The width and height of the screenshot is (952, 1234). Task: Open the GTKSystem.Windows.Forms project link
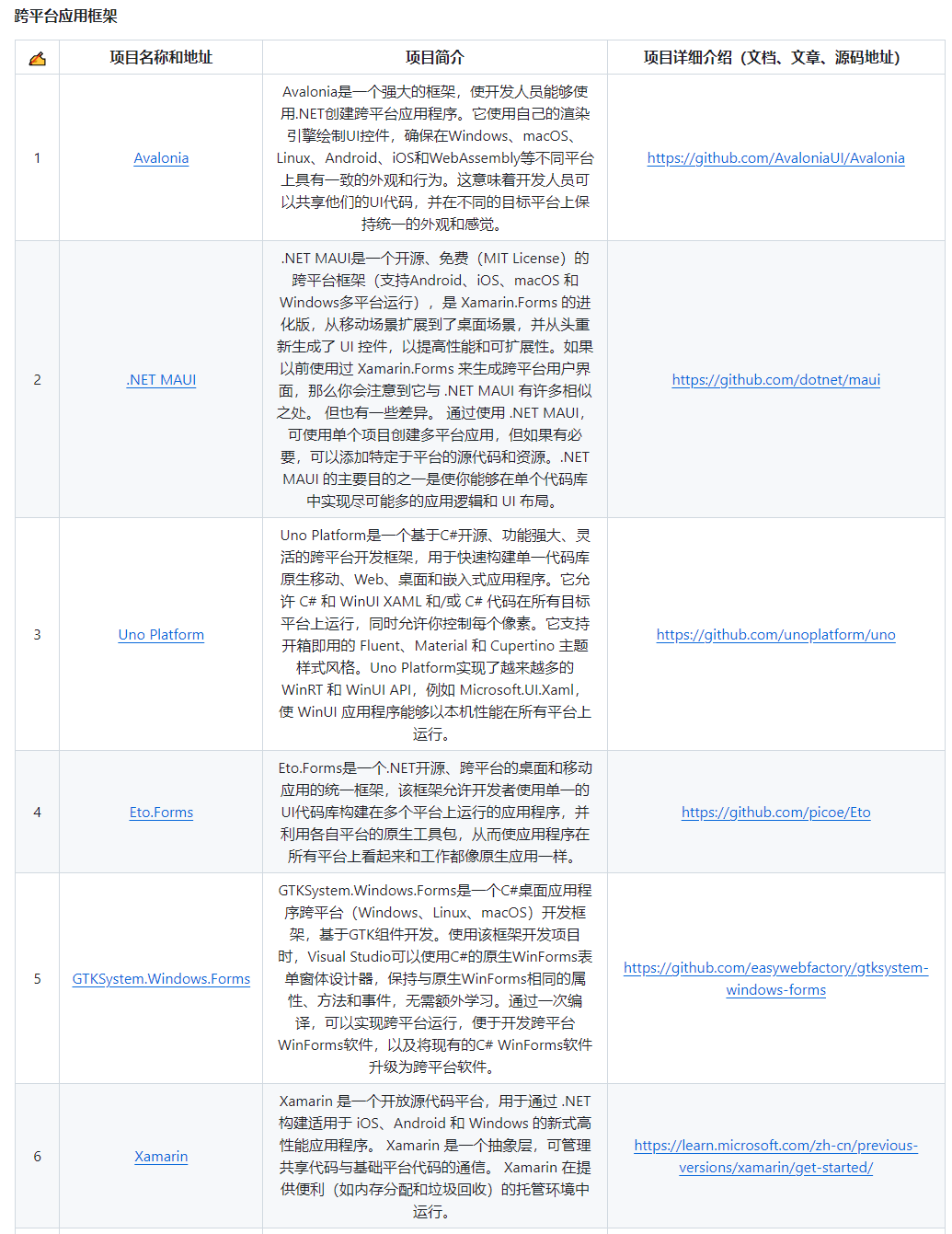(161, 979)
